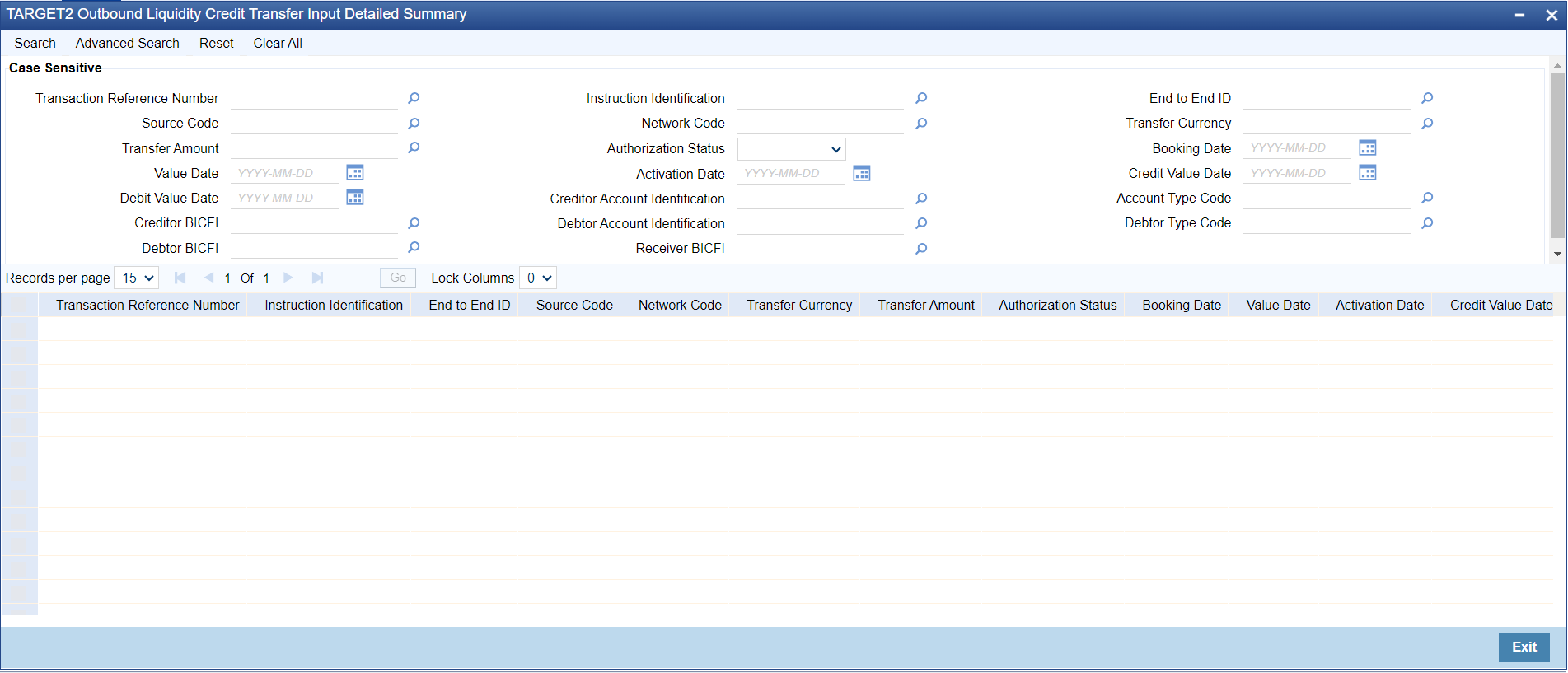
Task: Click the Receiver BICFI input field
Action: click(821, 249)
